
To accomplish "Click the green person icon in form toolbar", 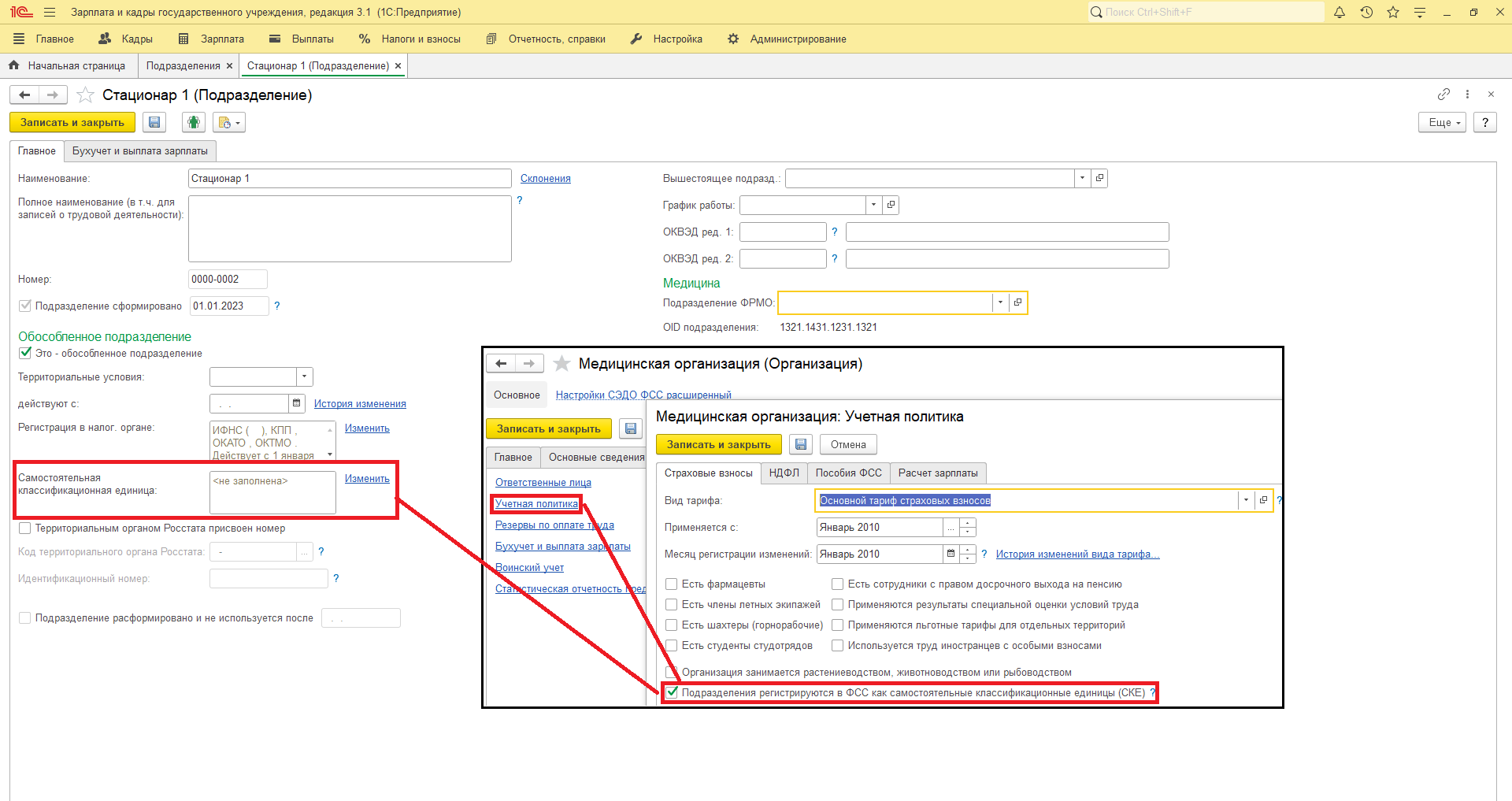I will pos(194,122).
